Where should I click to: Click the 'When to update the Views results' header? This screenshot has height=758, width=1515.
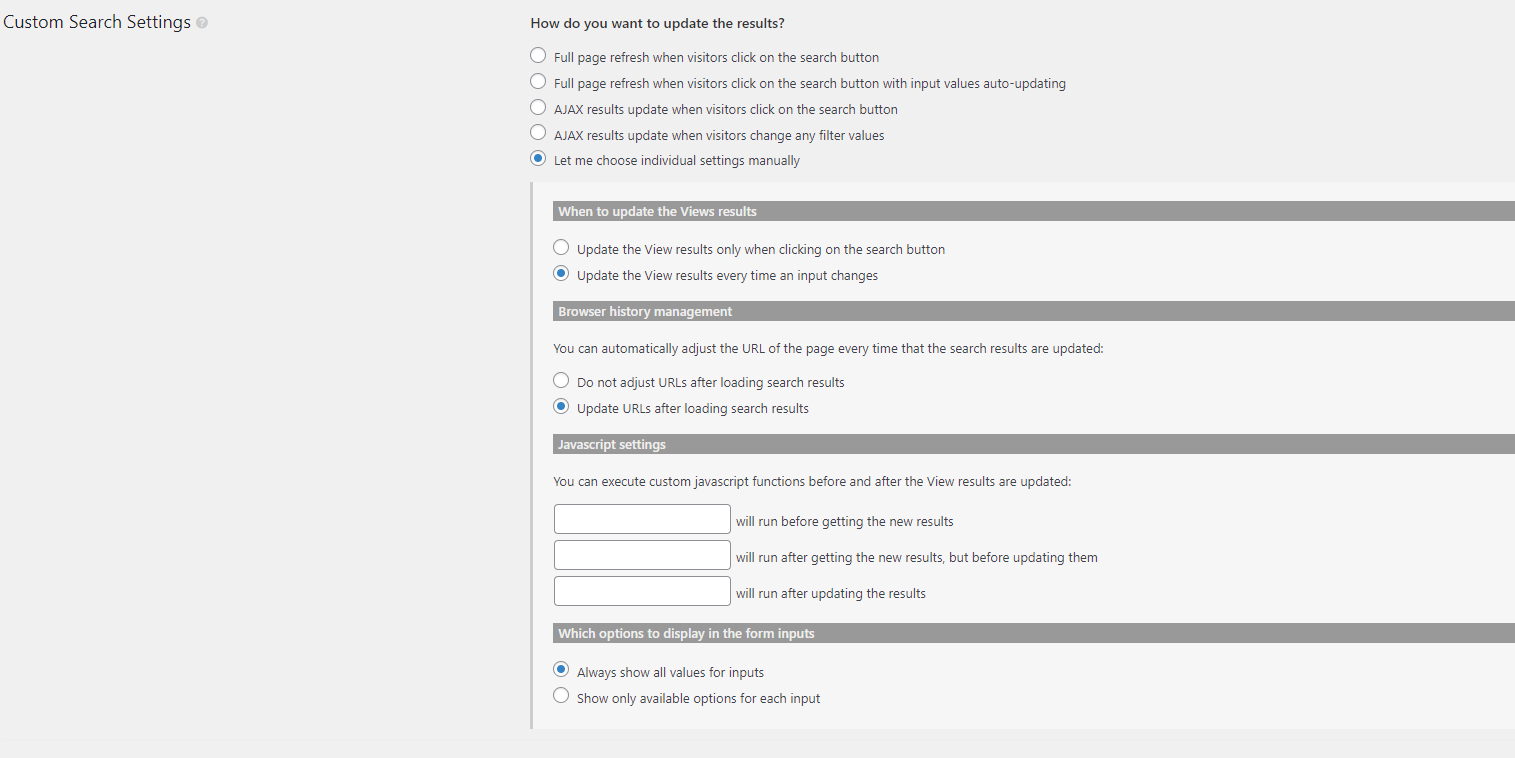click(x=1034, y=211)
